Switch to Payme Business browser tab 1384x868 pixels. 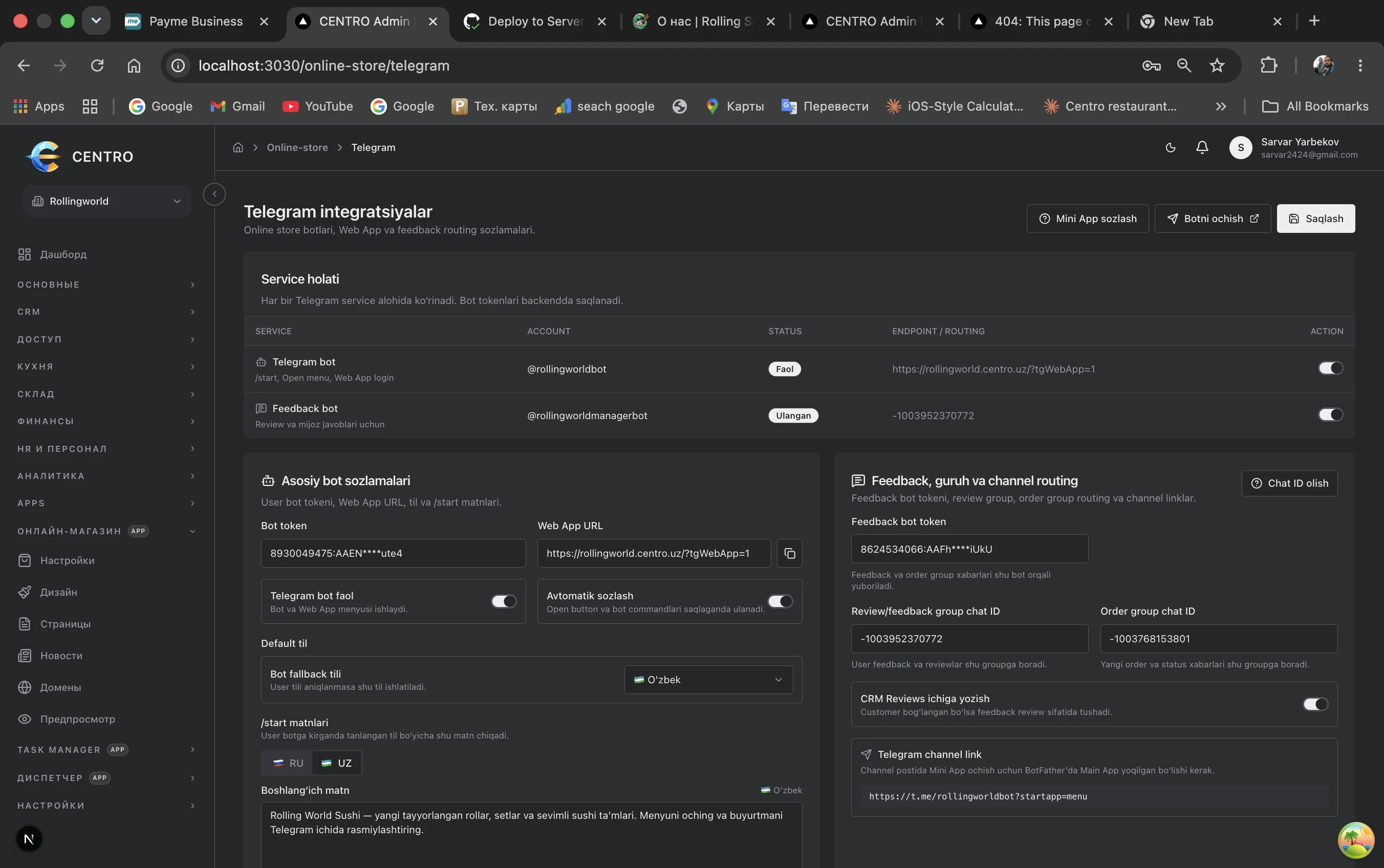[x=197, y=21]
